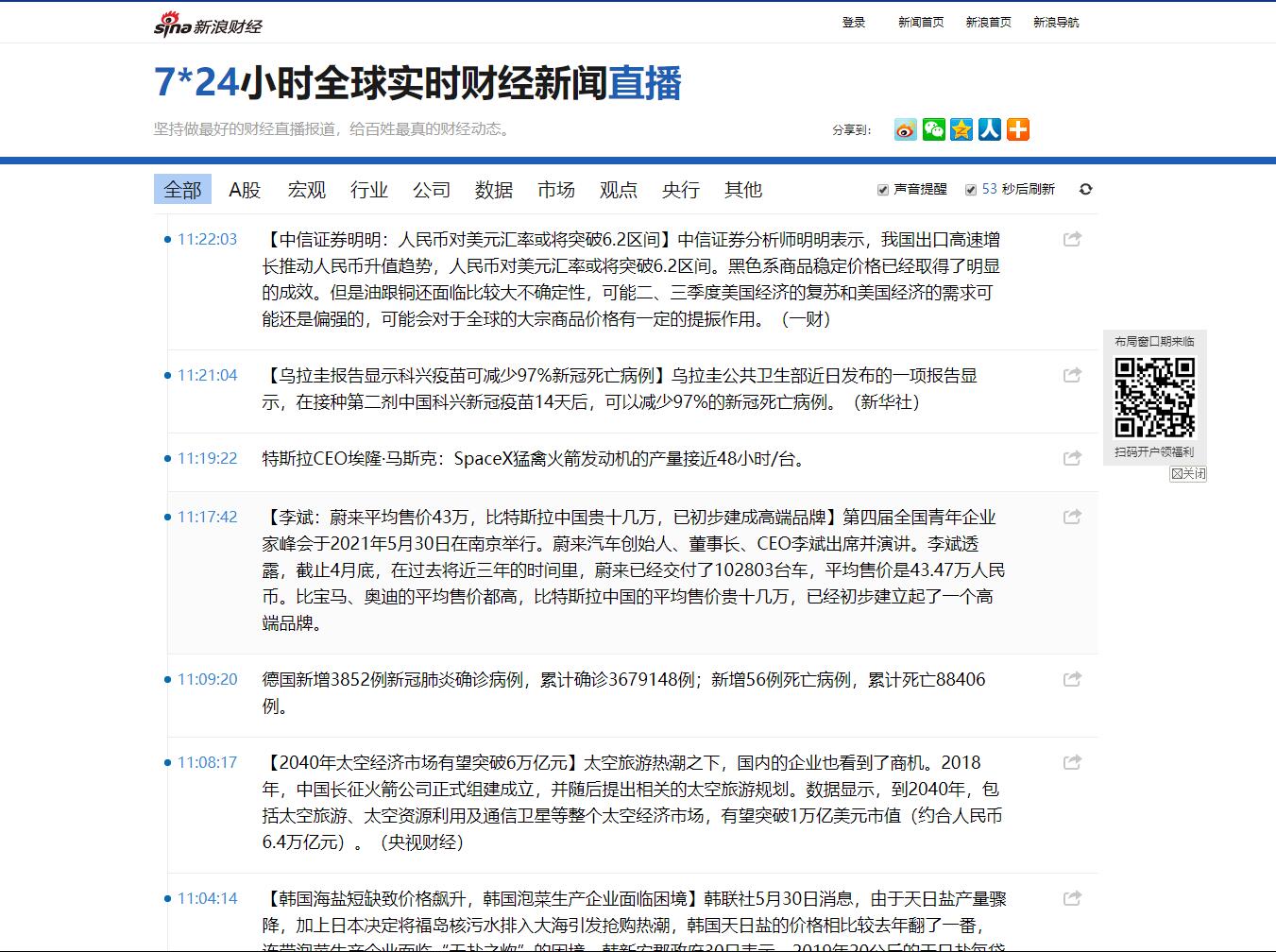The width and height of the screenshot is (1276, 952).
Task: Toggle the 声音提醒 sound alert checkbox
Action: click(x=883, y=190)
